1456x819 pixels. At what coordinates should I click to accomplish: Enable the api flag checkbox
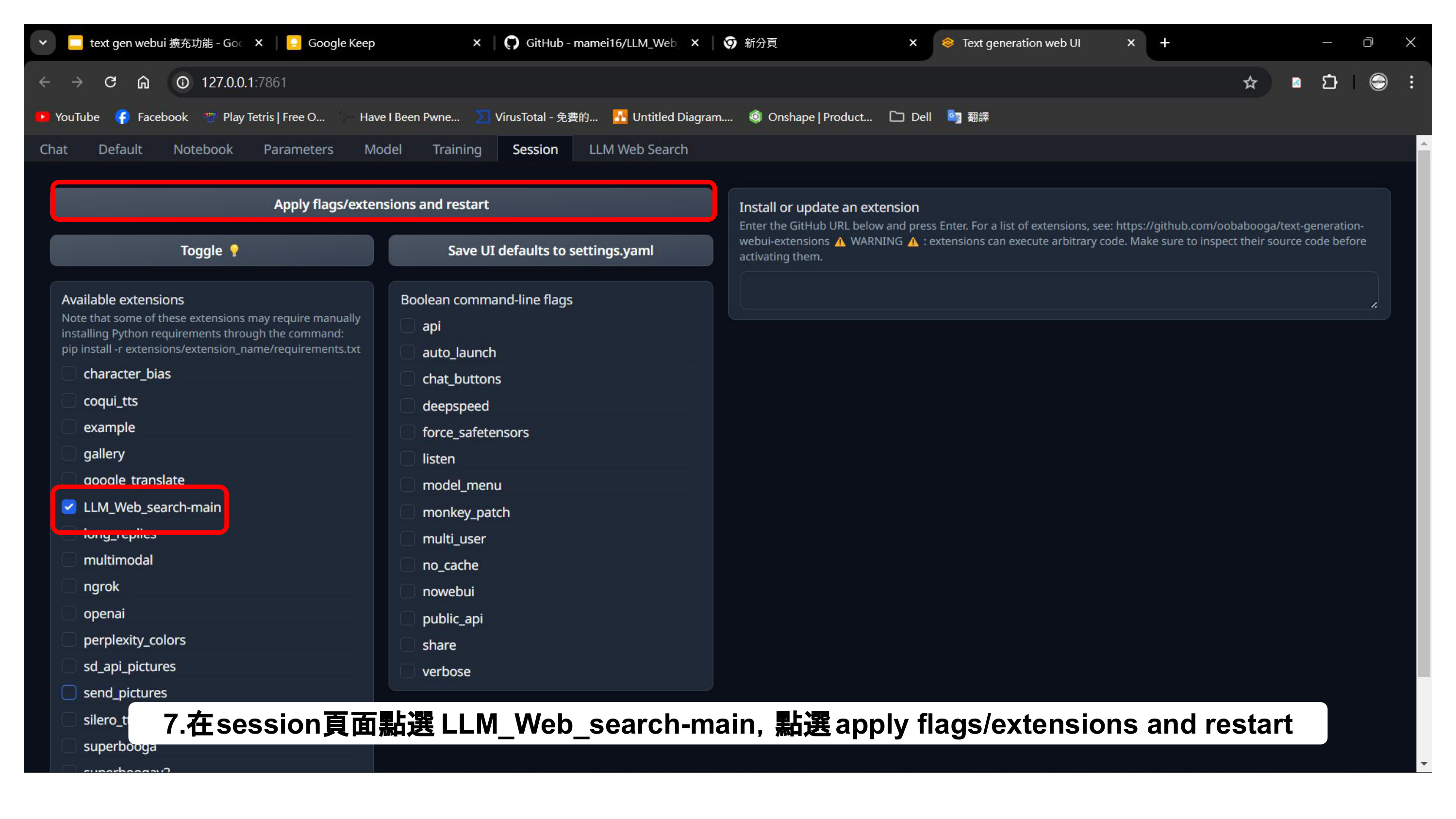click(x=408, y=326)
